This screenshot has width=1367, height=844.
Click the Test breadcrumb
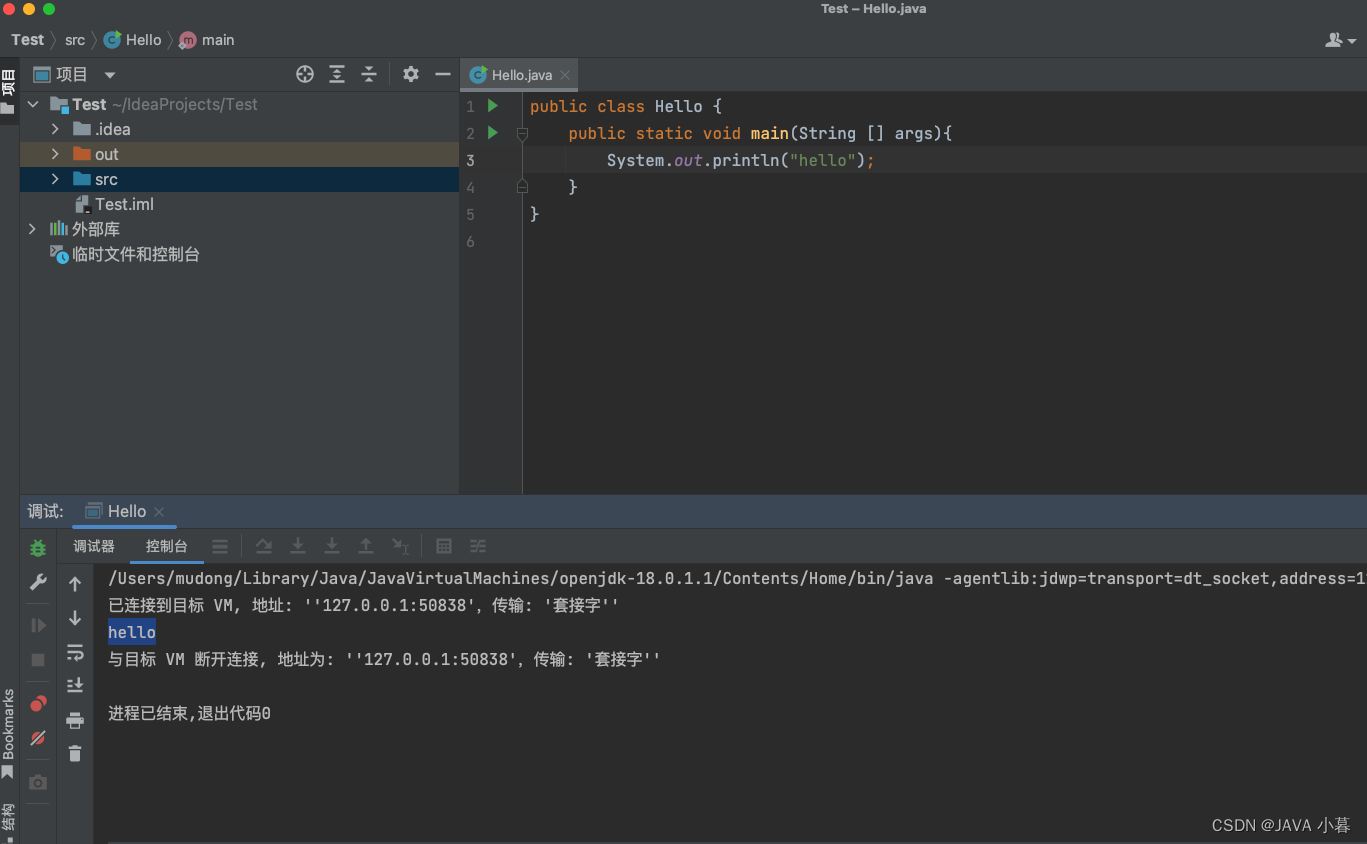click(27, 40)
